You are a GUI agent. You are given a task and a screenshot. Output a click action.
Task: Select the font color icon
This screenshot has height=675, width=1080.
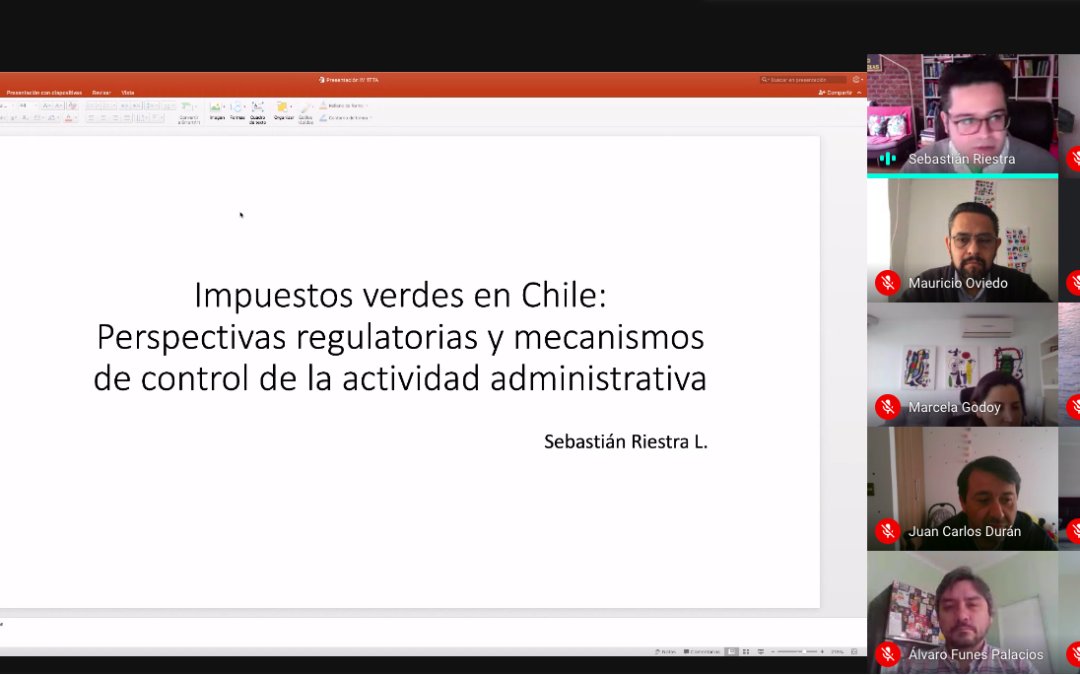69,118
